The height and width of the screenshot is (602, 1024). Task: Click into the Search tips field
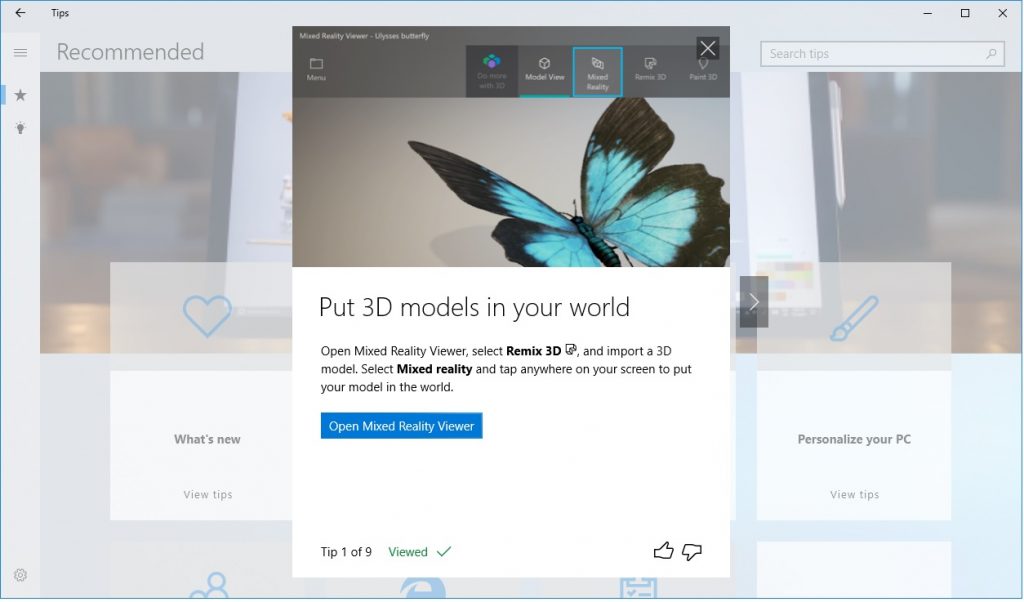(x=882, y=54)
